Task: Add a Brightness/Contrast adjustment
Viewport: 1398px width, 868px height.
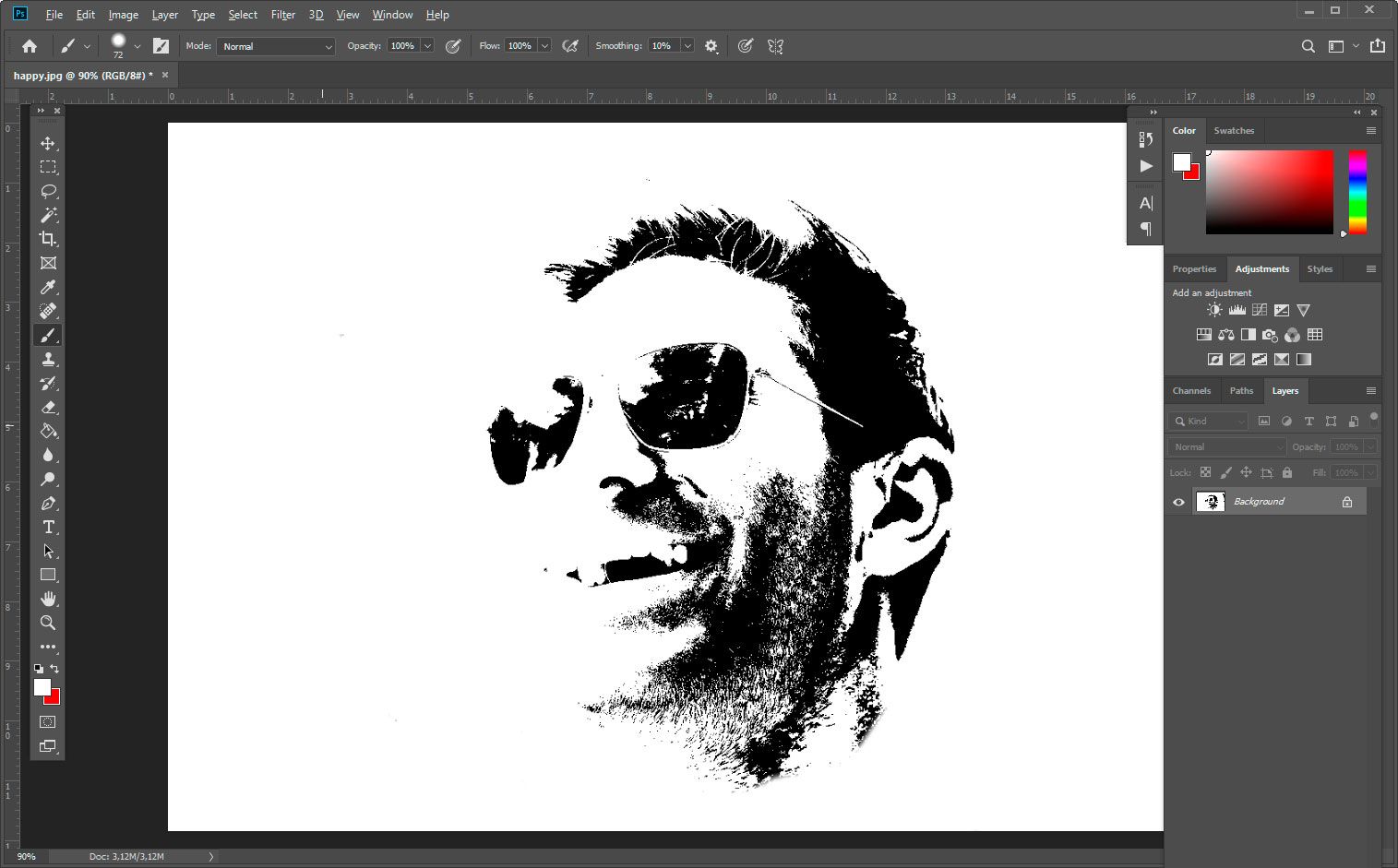Action: coord(1213,310)
